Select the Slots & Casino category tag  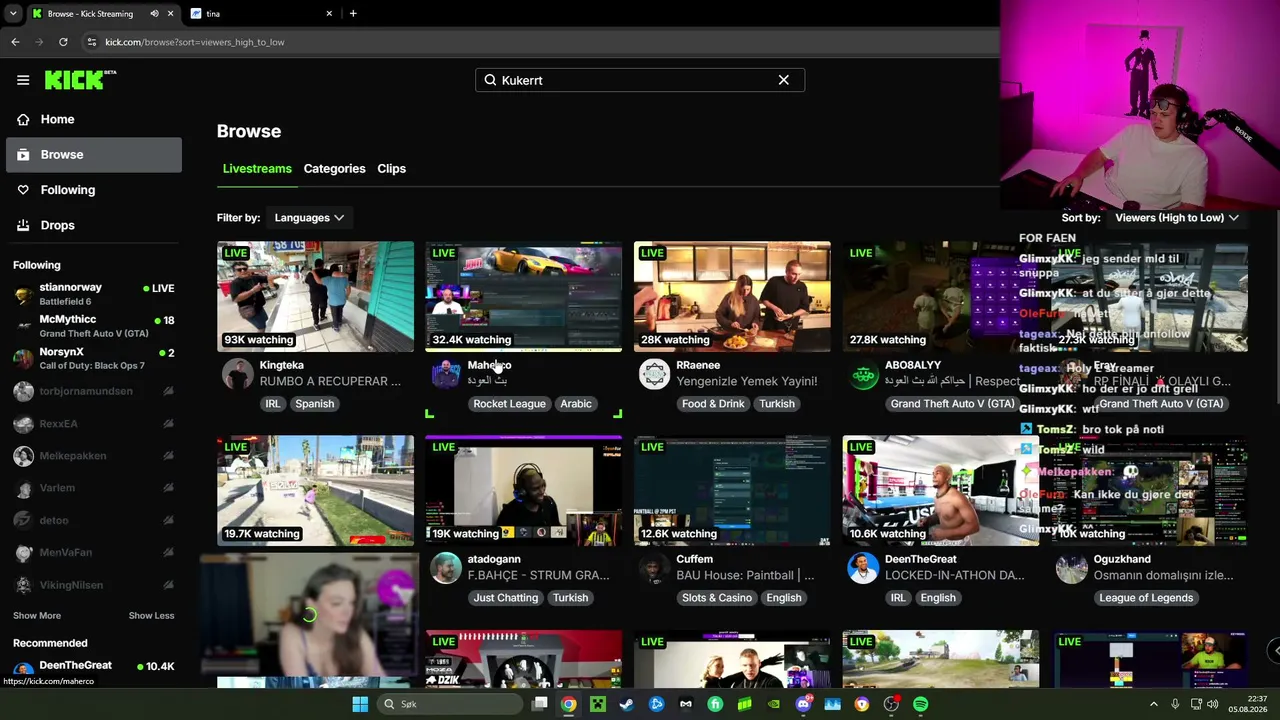pos(717,598)
